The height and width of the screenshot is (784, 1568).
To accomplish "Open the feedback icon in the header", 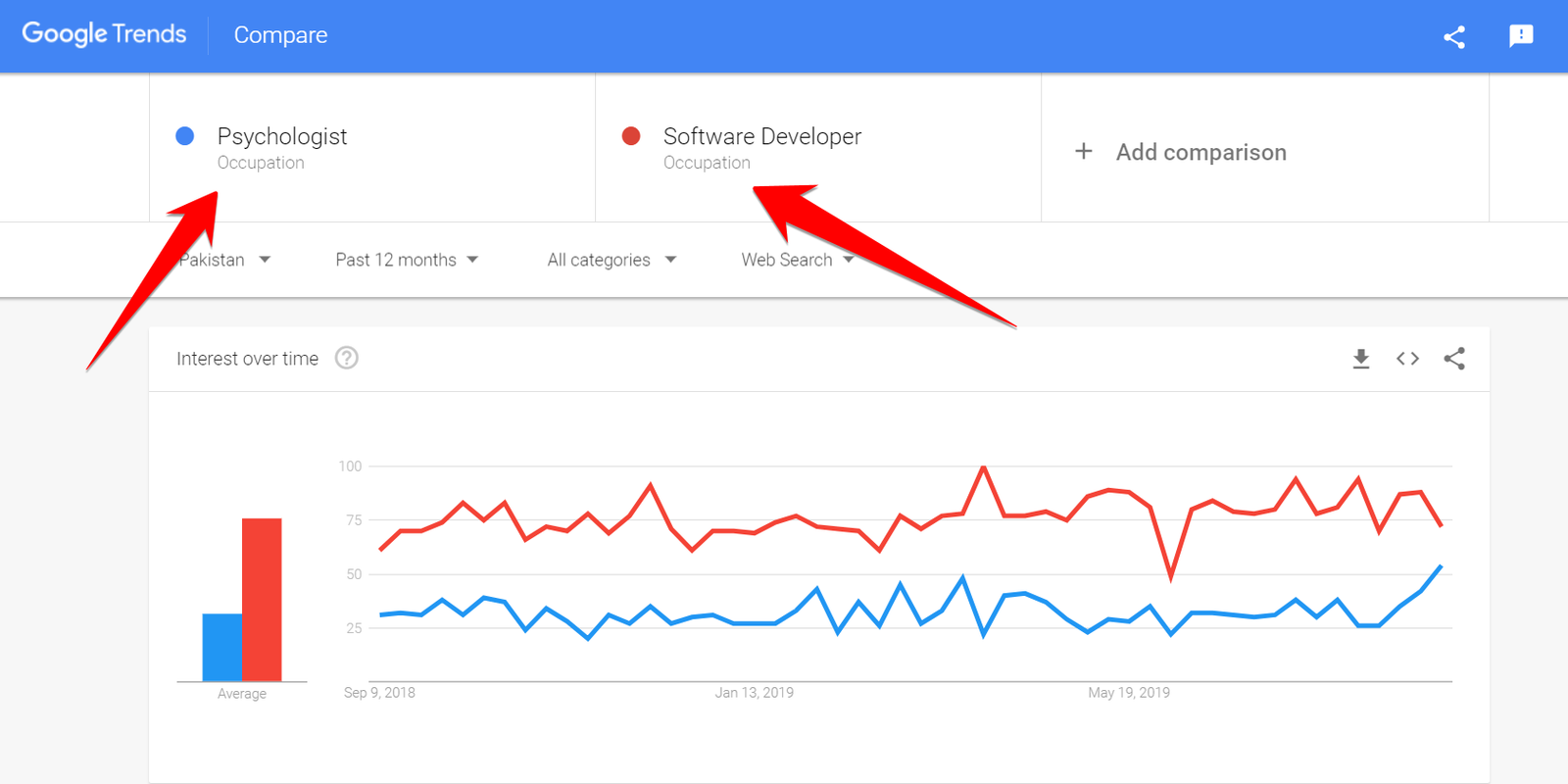I will tap(1521, 36).
